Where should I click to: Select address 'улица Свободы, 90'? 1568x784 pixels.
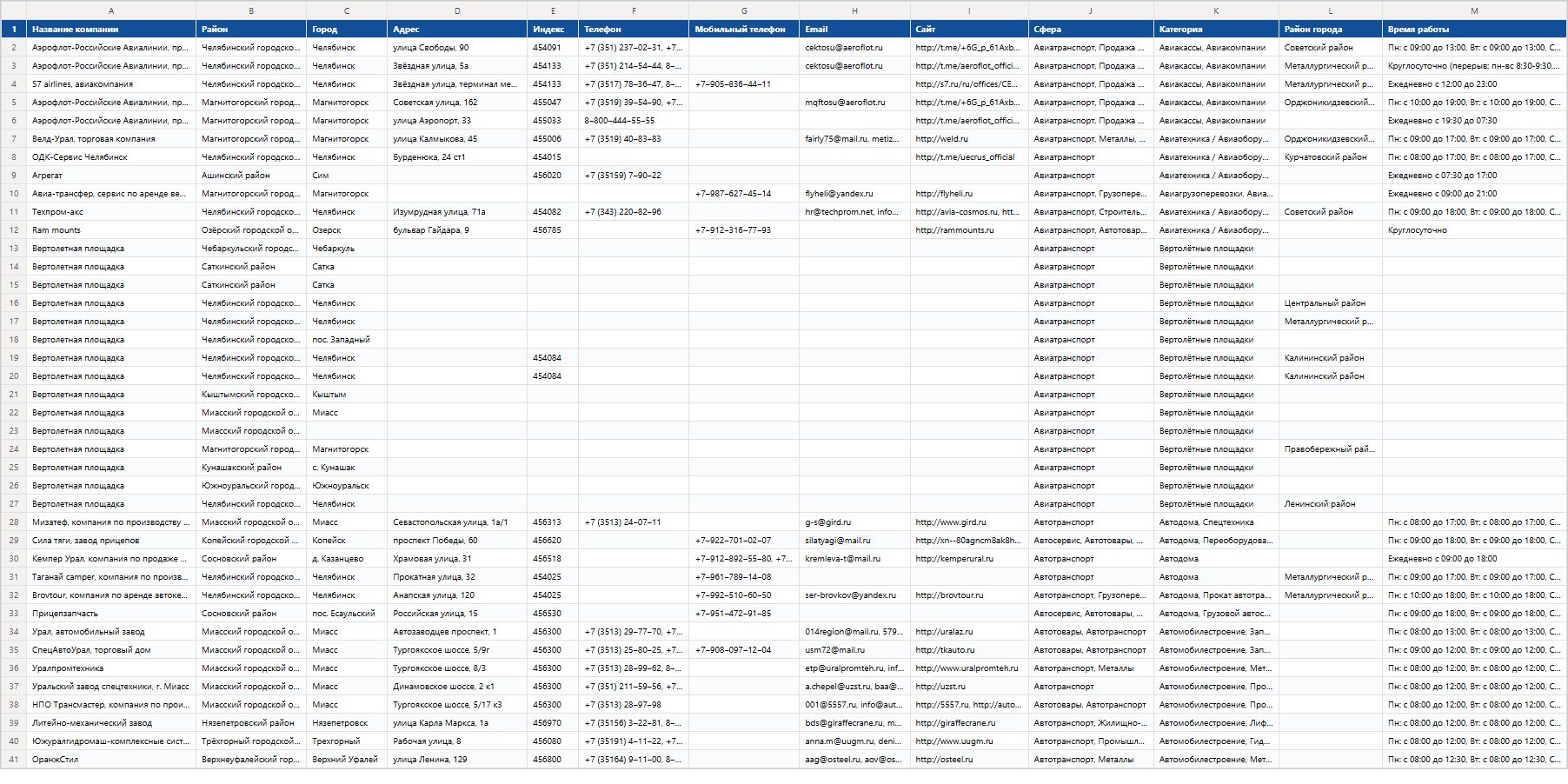[x=457, y=47]
